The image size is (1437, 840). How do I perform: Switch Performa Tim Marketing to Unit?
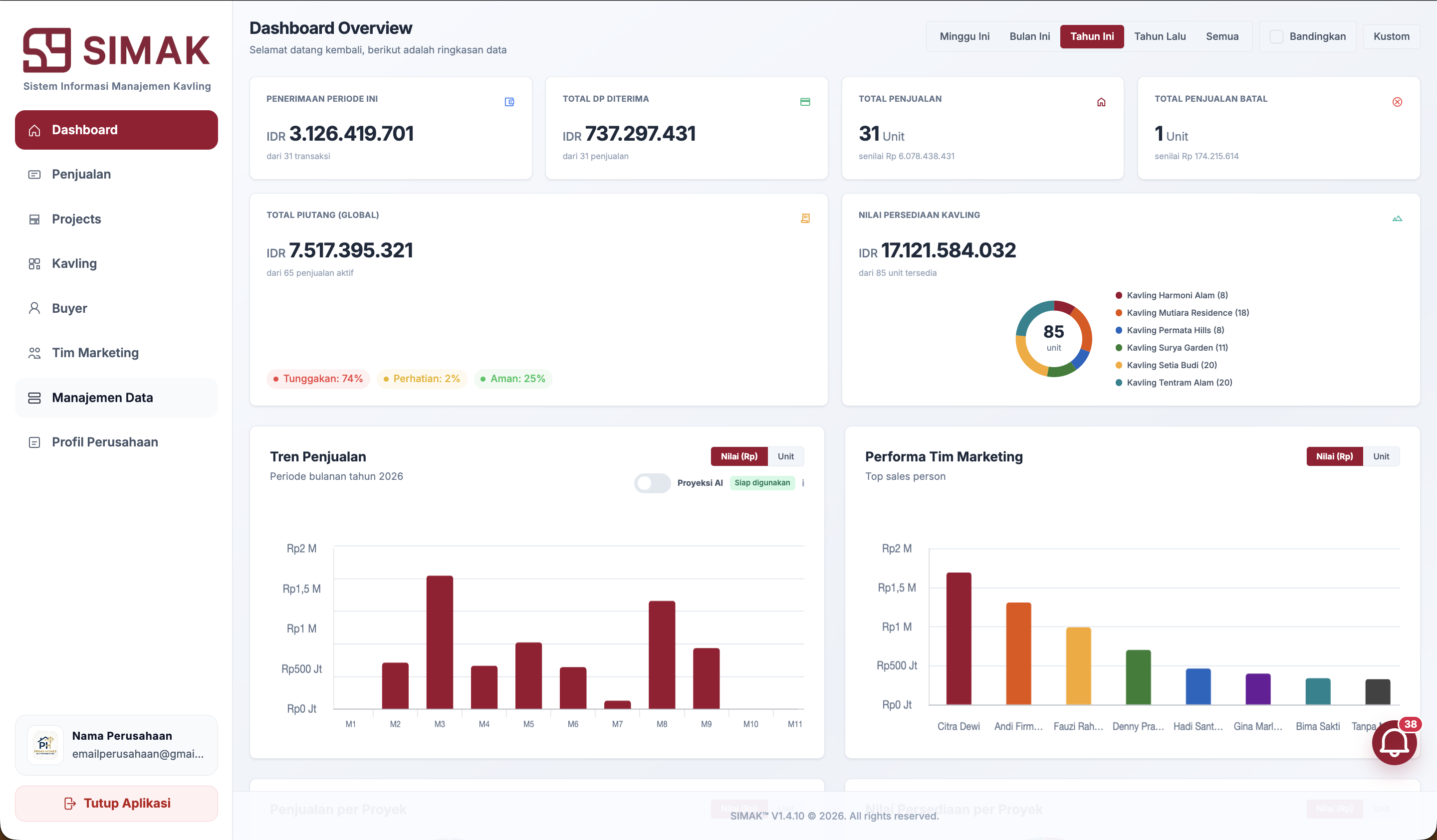[1381, 456]
